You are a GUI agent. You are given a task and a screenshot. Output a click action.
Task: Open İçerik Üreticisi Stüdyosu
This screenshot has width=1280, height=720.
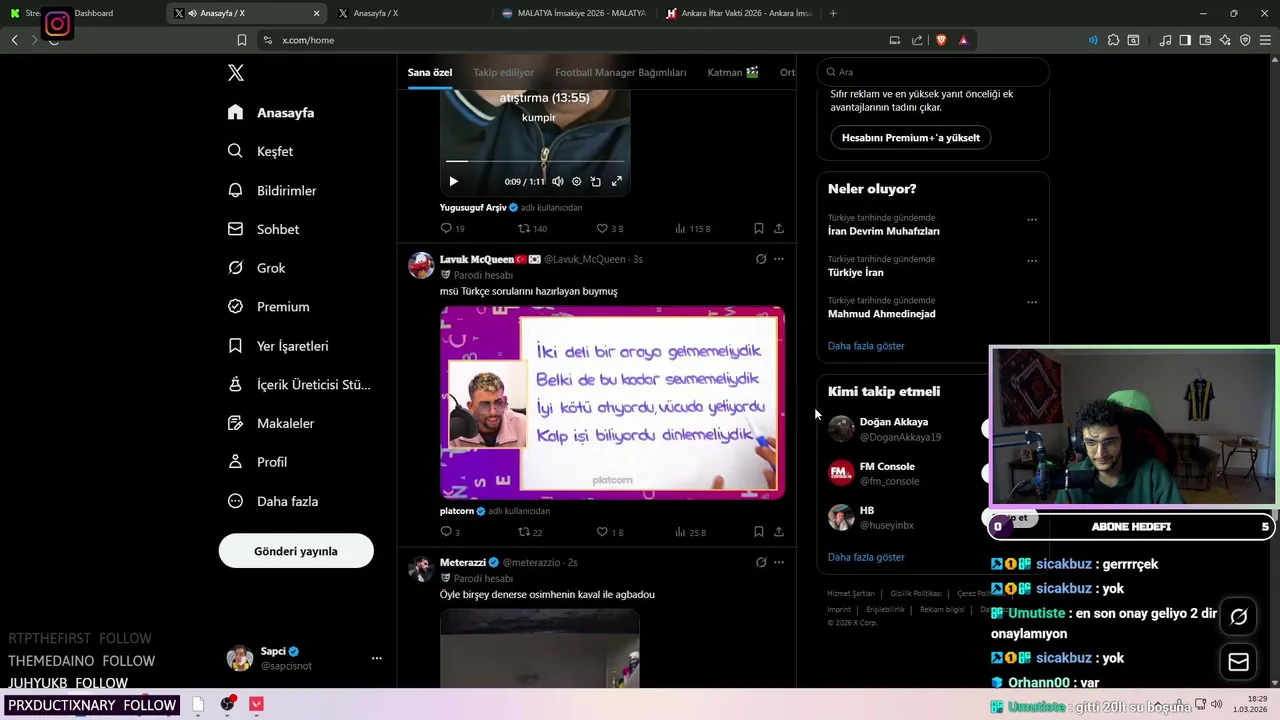[299, 384]
